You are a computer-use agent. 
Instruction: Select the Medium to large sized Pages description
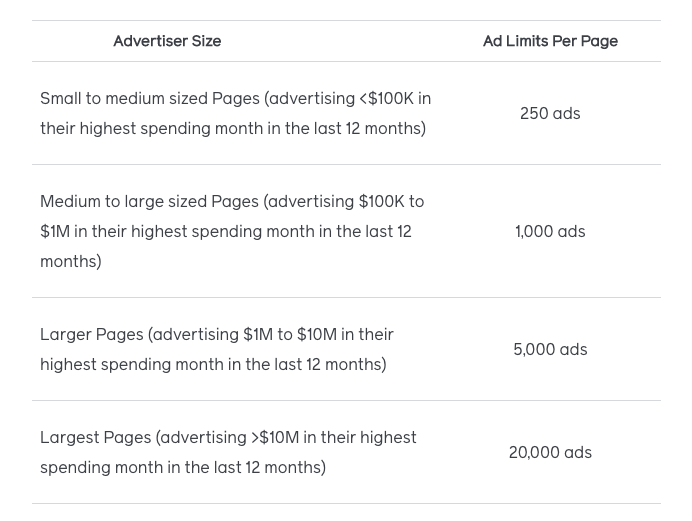click(232, 231)
